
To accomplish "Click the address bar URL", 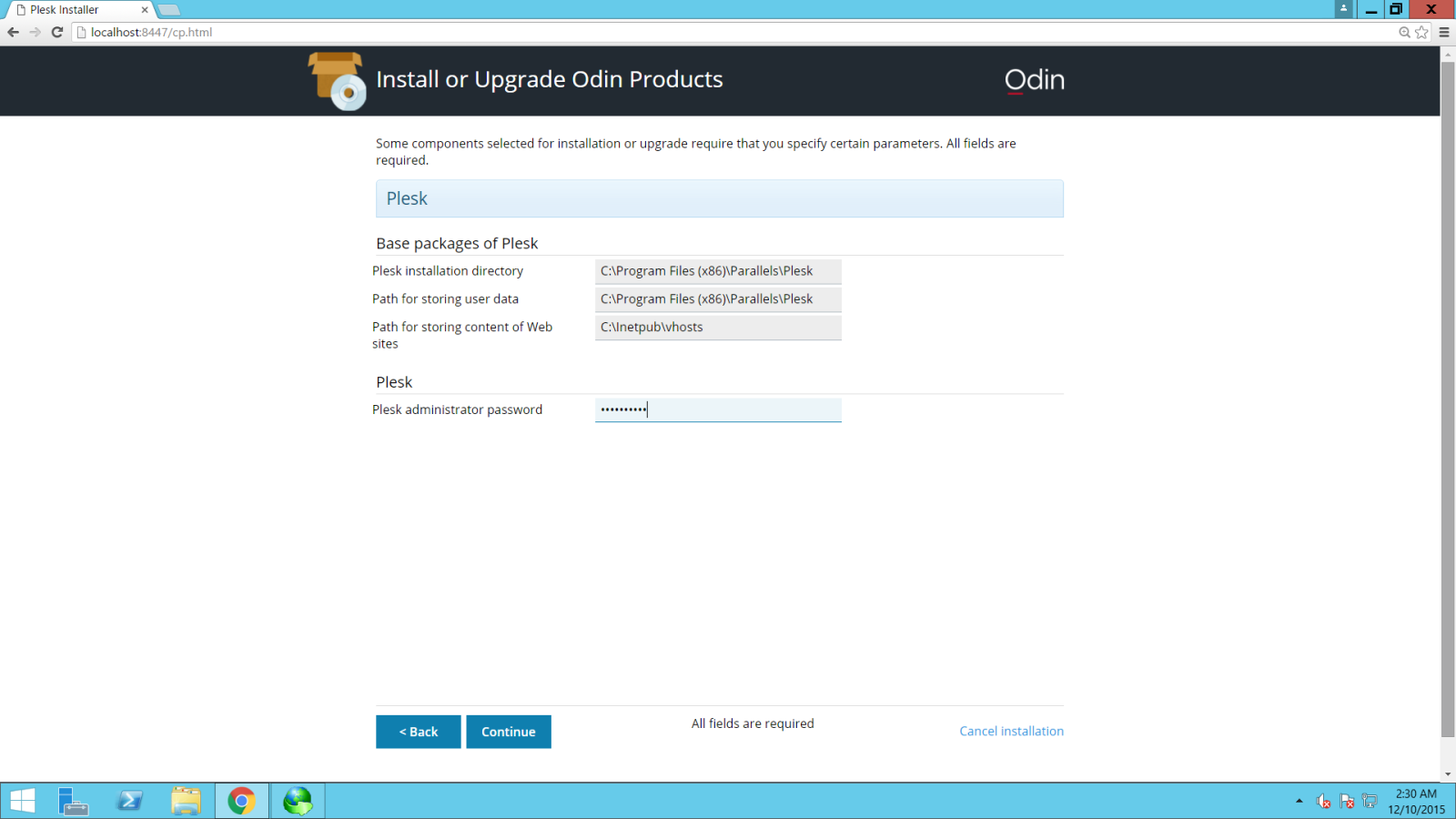I will 151,32.
